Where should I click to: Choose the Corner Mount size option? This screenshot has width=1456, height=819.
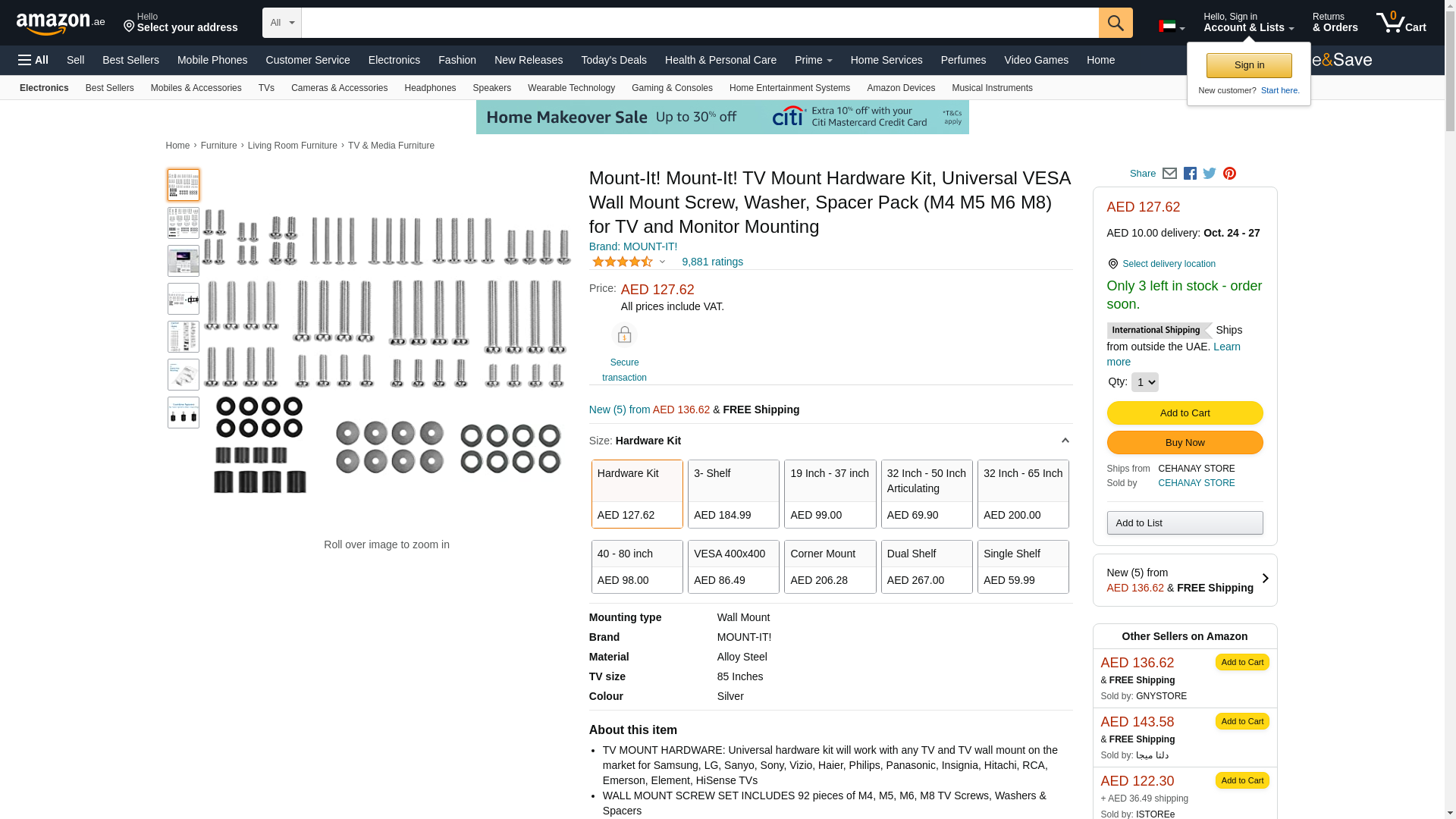pyautogui.click(x=830, y=566)
